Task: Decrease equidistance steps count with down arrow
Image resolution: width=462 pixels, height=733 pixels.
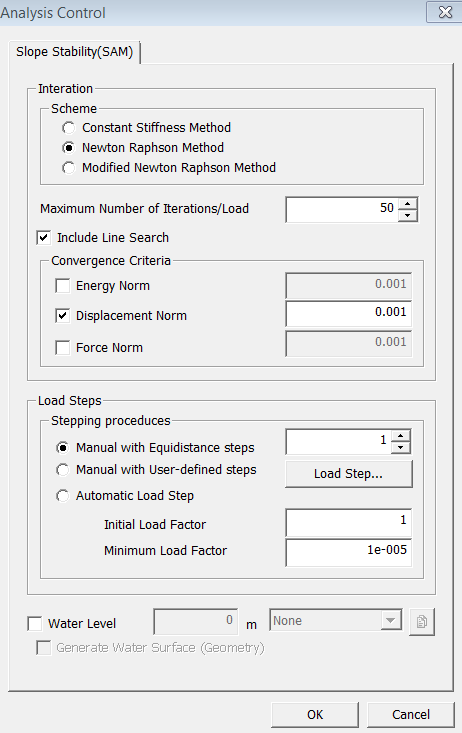Action: point(400,447)
